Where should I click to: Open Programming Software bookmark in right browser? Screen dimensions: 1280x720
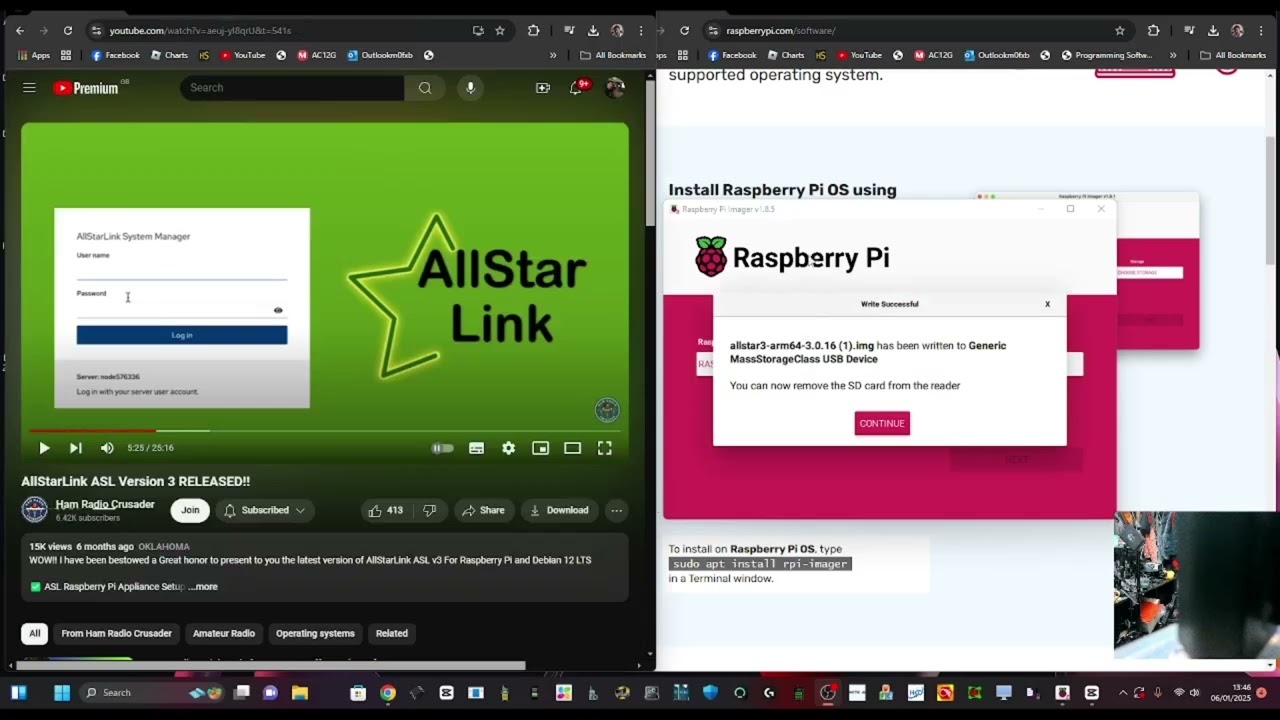point(1107,55)
